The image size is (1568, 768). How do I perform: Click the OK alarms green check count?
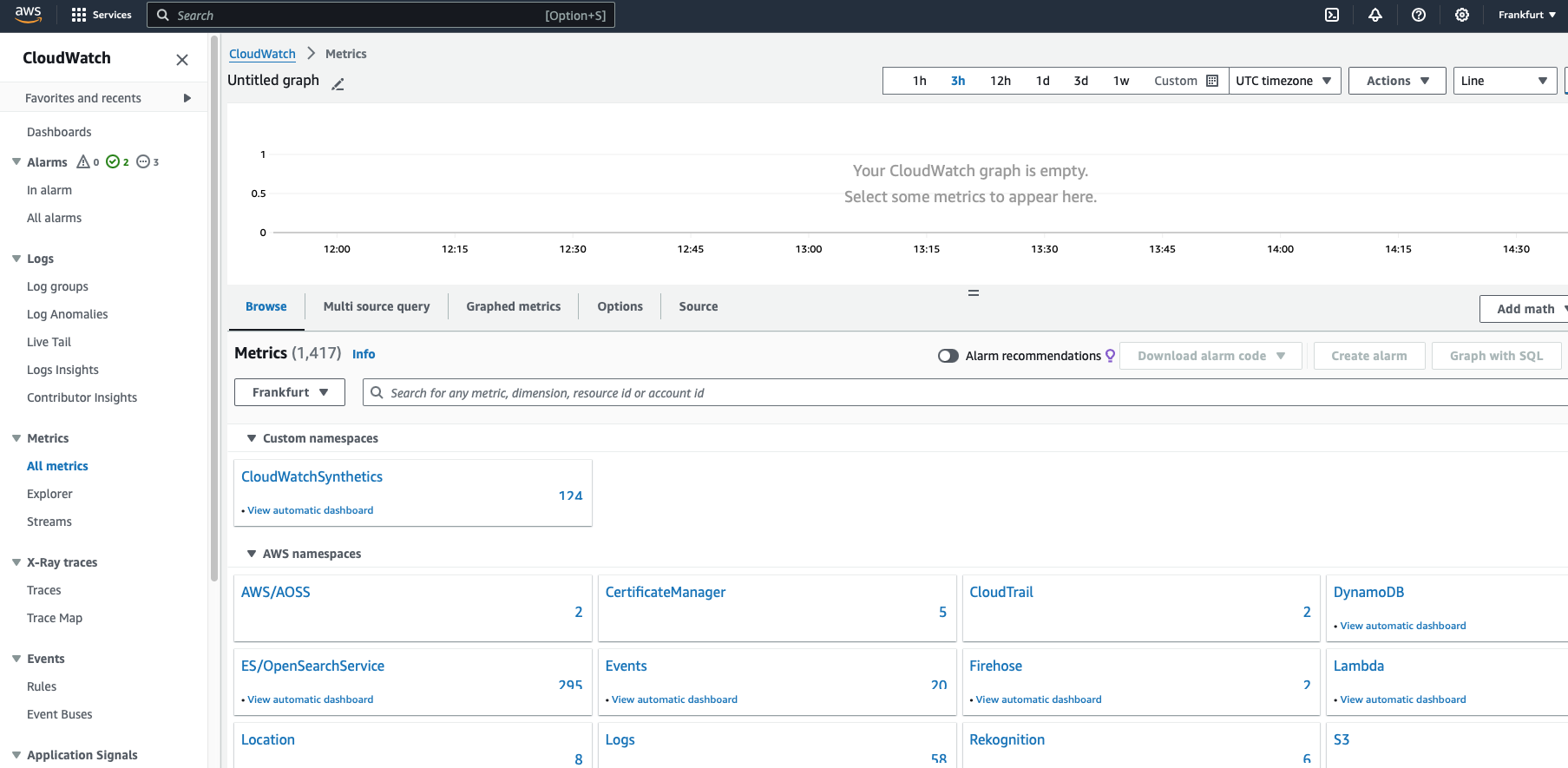tap(117, 162)
